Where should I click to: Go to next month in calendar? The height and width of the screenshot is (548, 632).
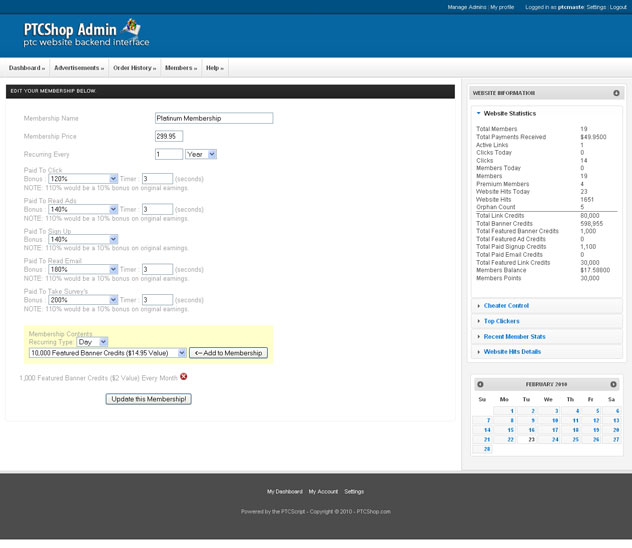point(613,384)
